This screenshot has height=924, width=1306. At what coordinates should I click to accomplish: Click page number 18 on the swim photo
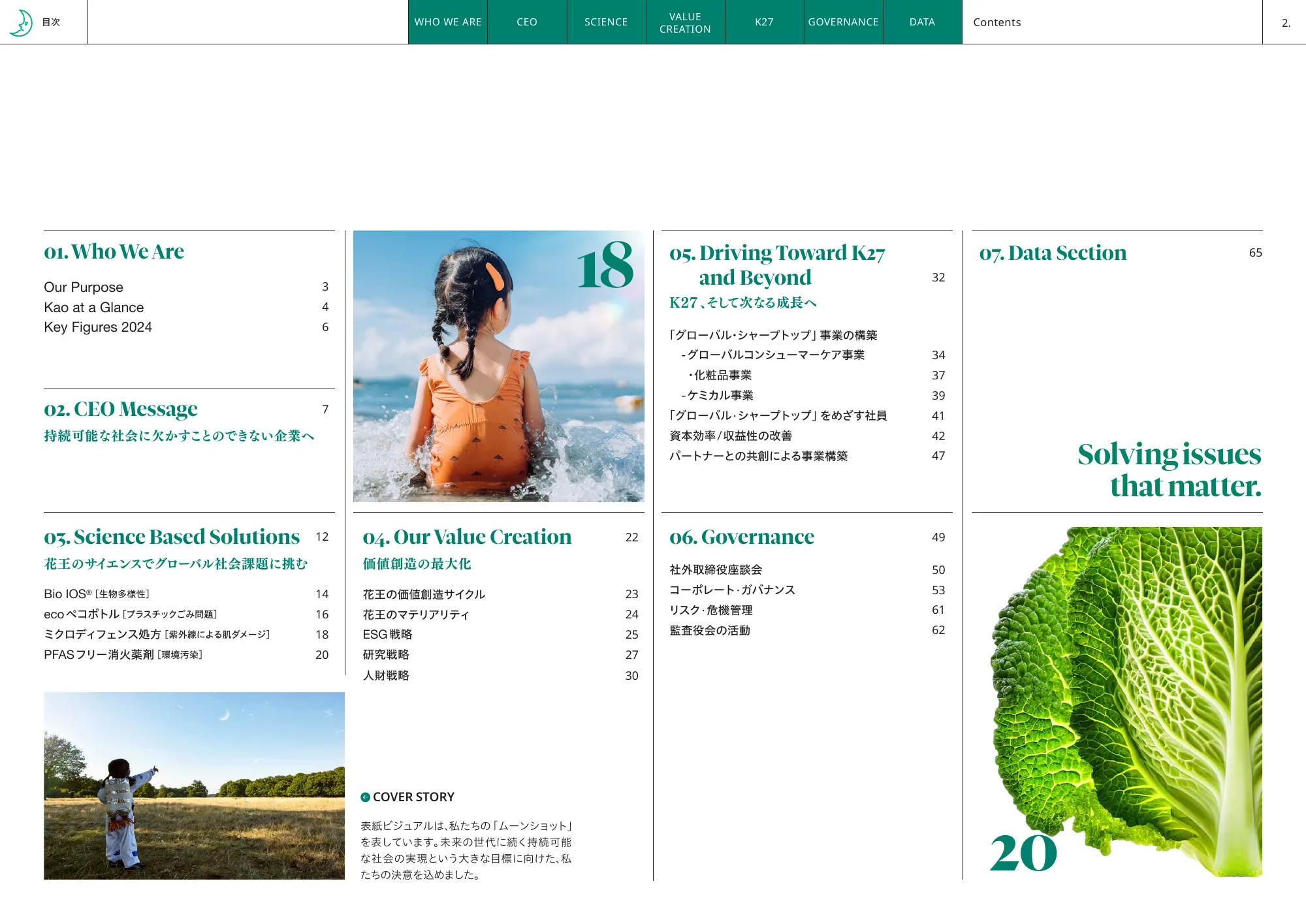pyautogui.click(x=605, y=266)
